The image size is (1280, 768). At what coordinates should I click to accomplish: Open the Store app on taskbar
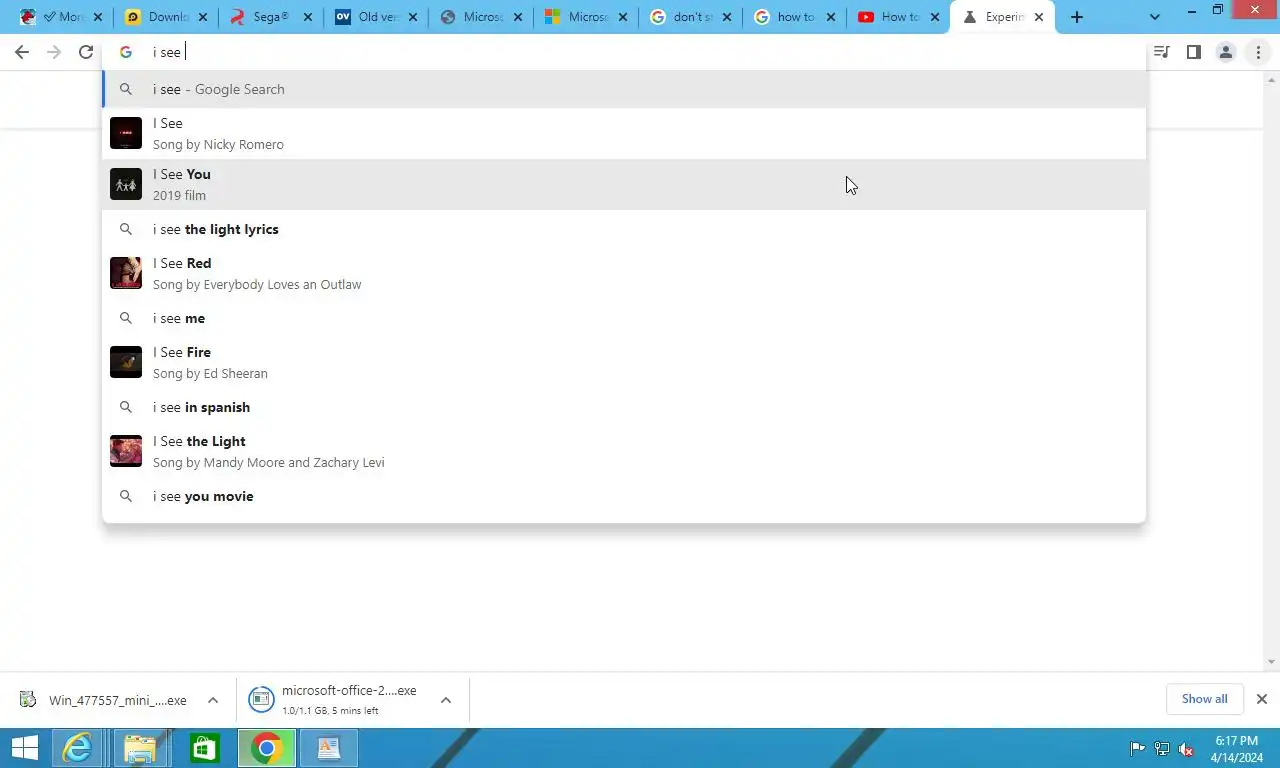pyautogui.click(x=204, y=748)
